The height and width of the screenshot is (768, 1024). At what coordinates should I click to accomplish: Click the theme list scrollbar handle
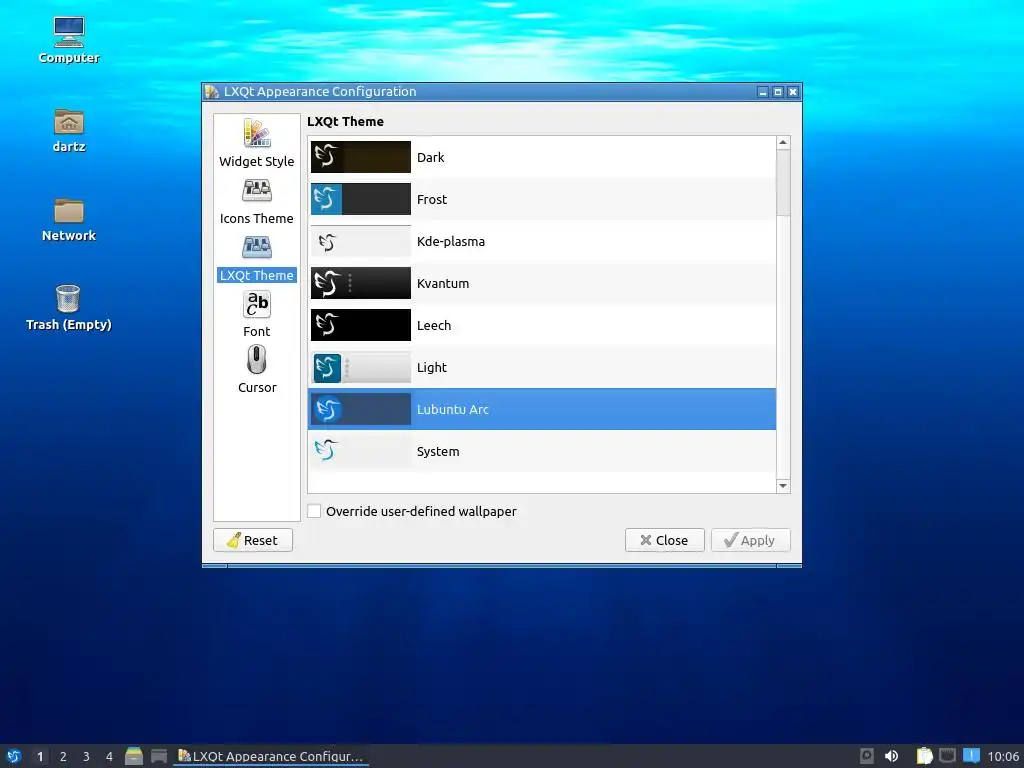(x=783, y=183)
